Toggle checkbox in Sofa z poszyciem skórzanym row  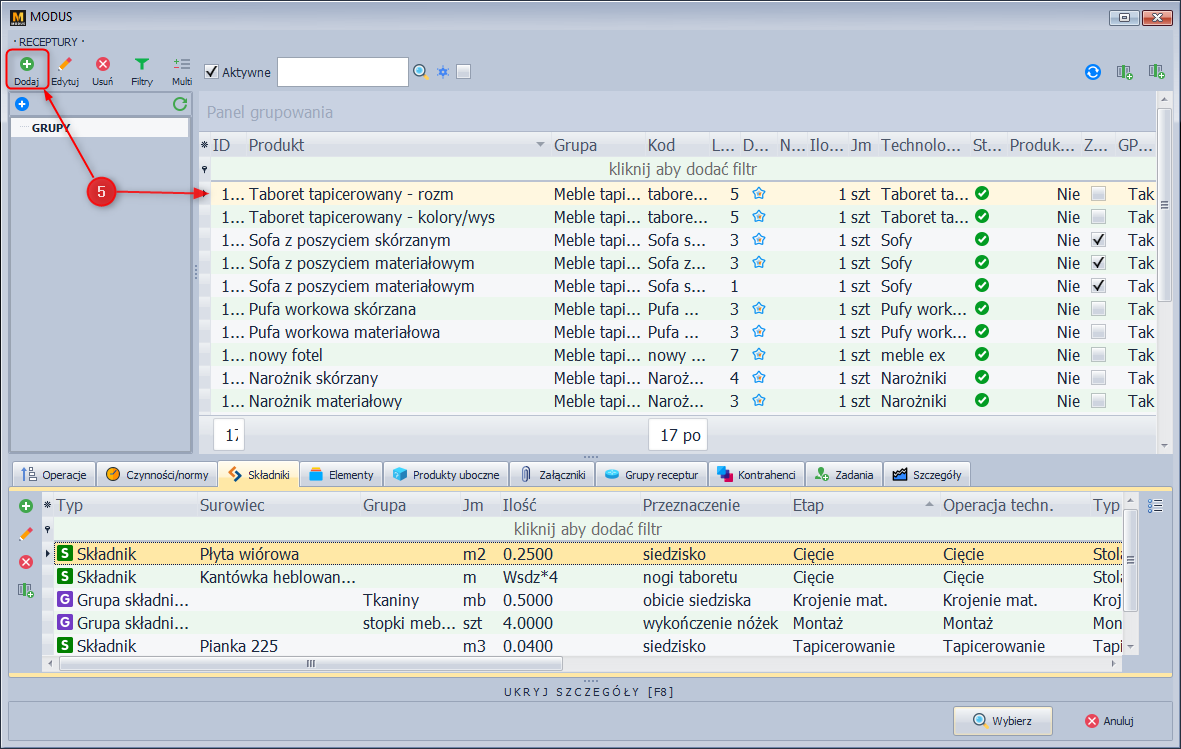[x=1099, y=240]
